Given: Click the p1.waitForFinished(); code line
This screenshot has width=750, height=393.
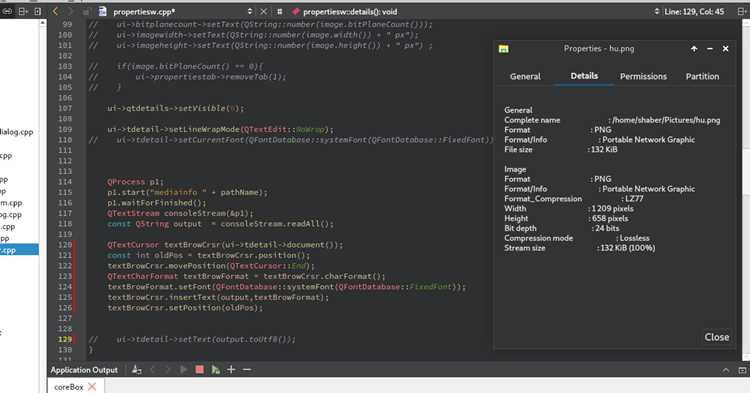Looking at the screenshot, I should tap(157, 203).
